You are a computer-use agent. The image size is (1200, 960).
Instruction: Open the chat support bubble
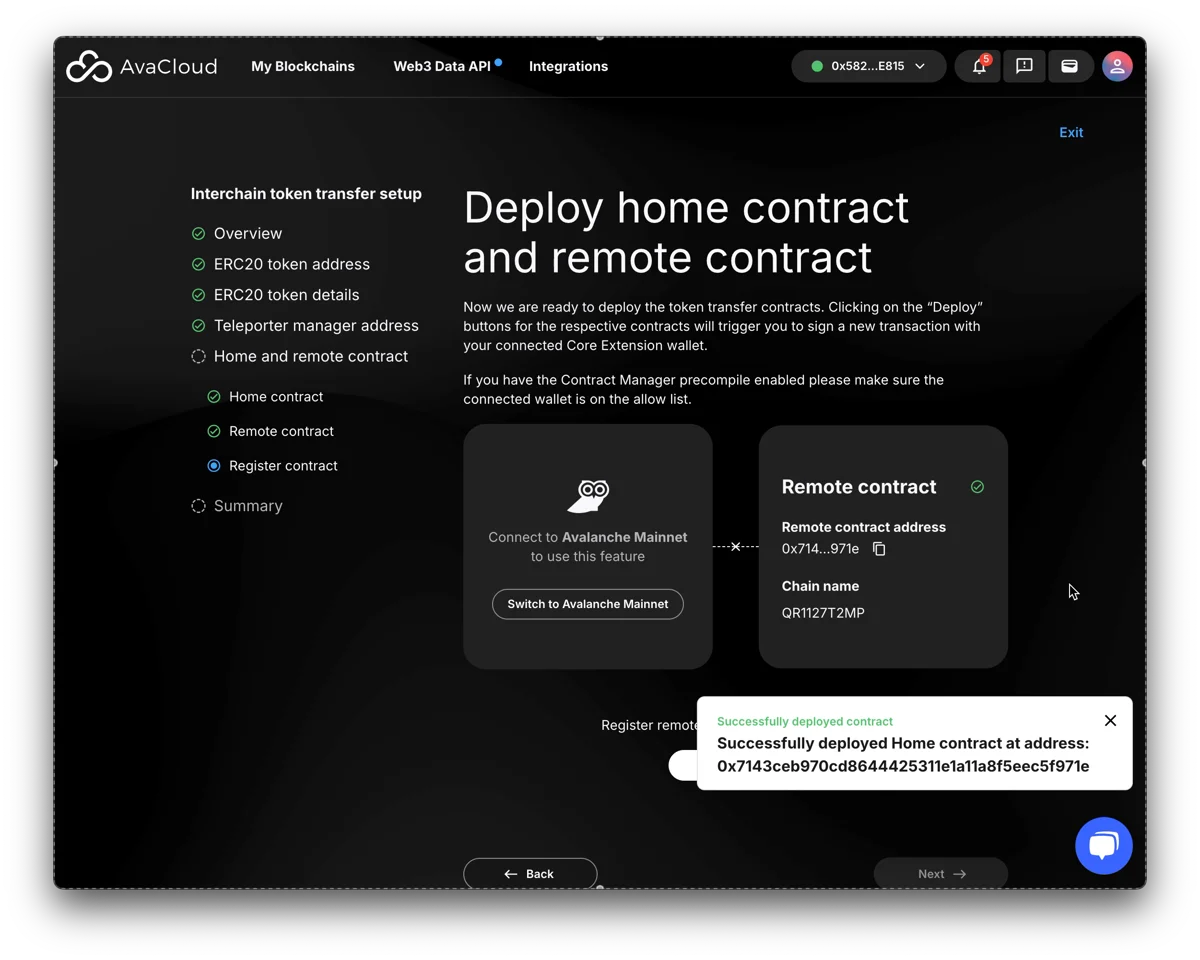[x=1103, y=845]
